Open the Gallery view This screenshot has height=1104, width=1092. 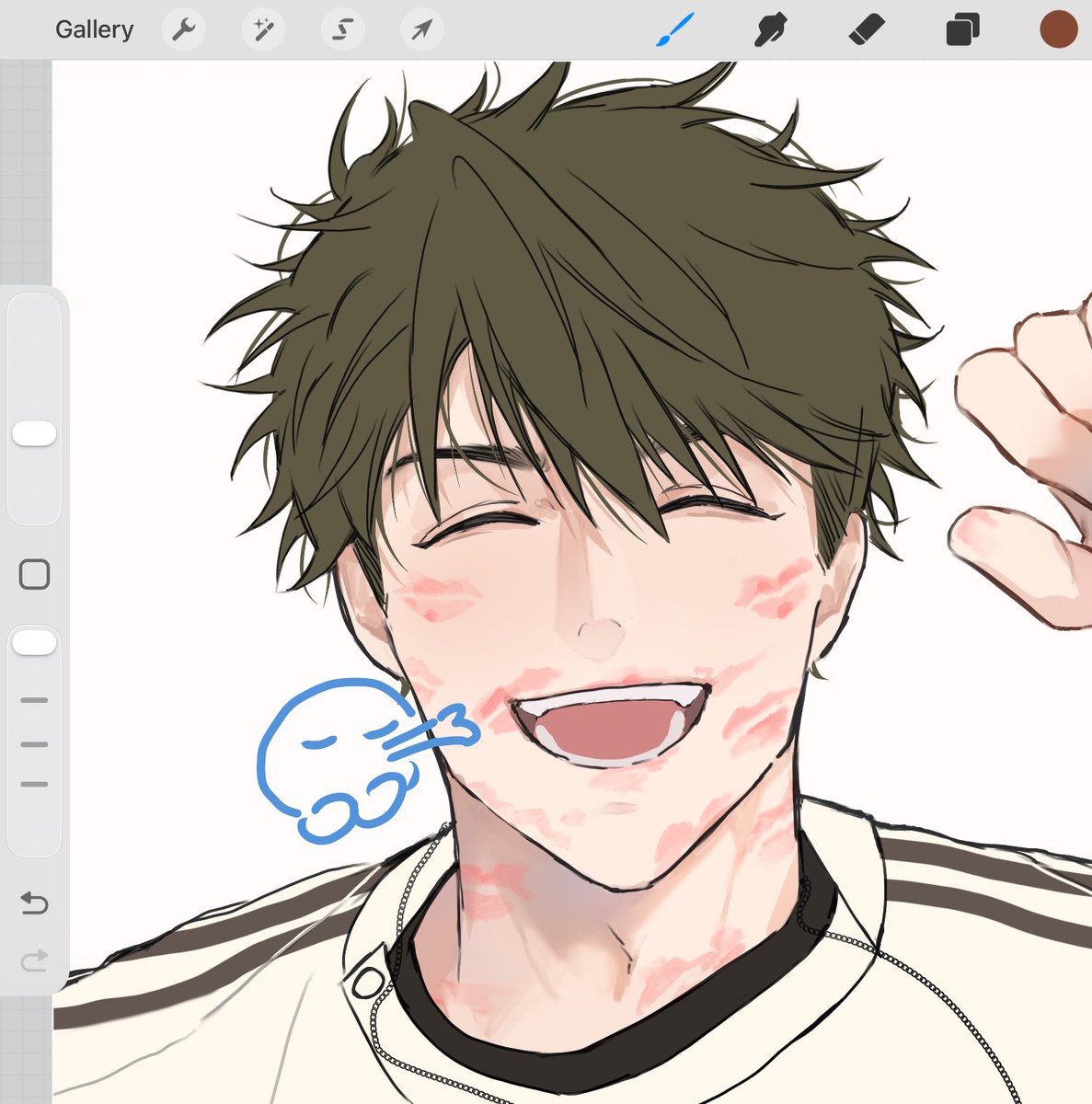click(94, 29)
